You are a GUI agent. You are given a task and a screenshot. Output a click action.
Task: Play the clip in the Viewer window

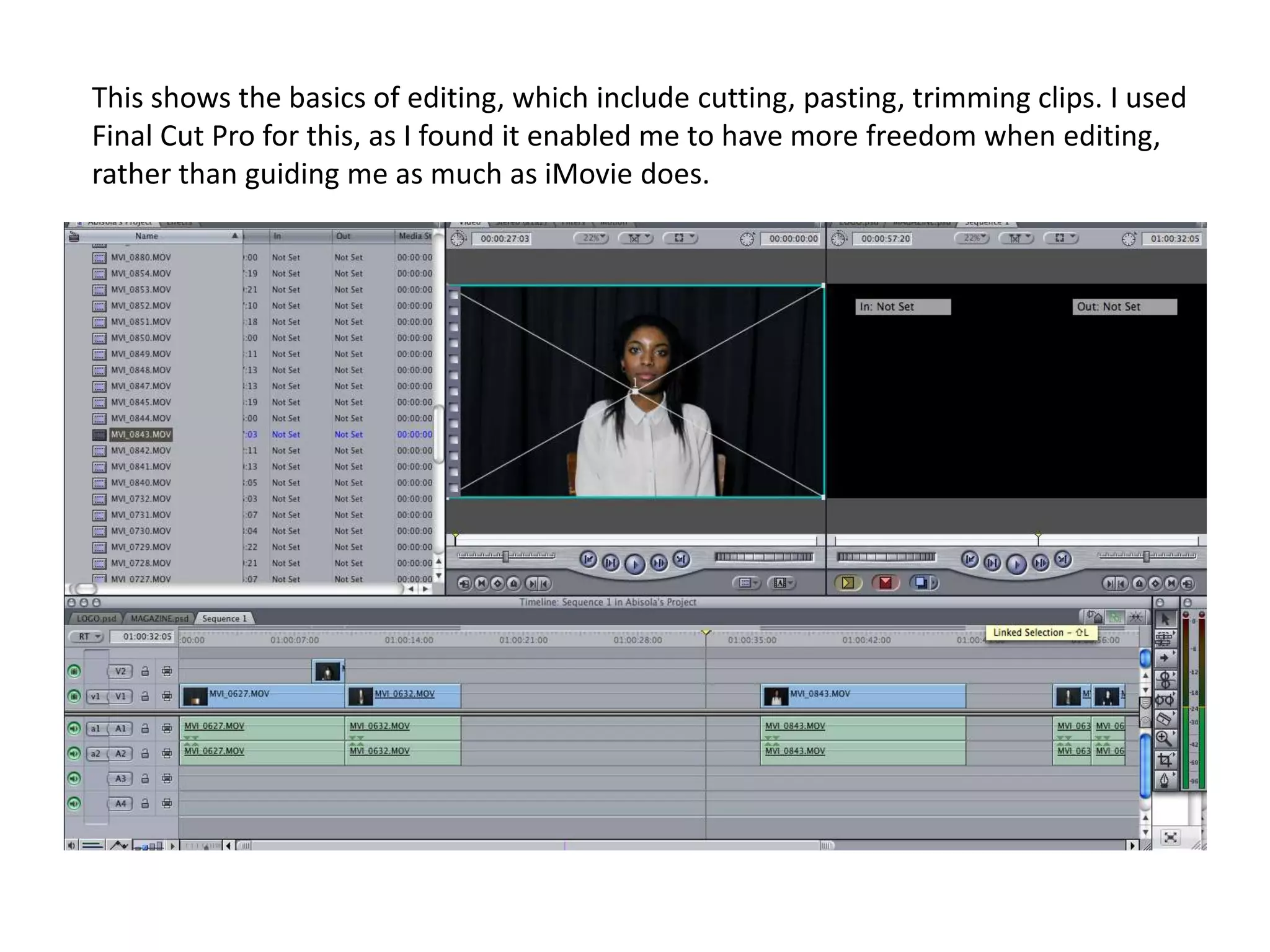pos(634,564)
